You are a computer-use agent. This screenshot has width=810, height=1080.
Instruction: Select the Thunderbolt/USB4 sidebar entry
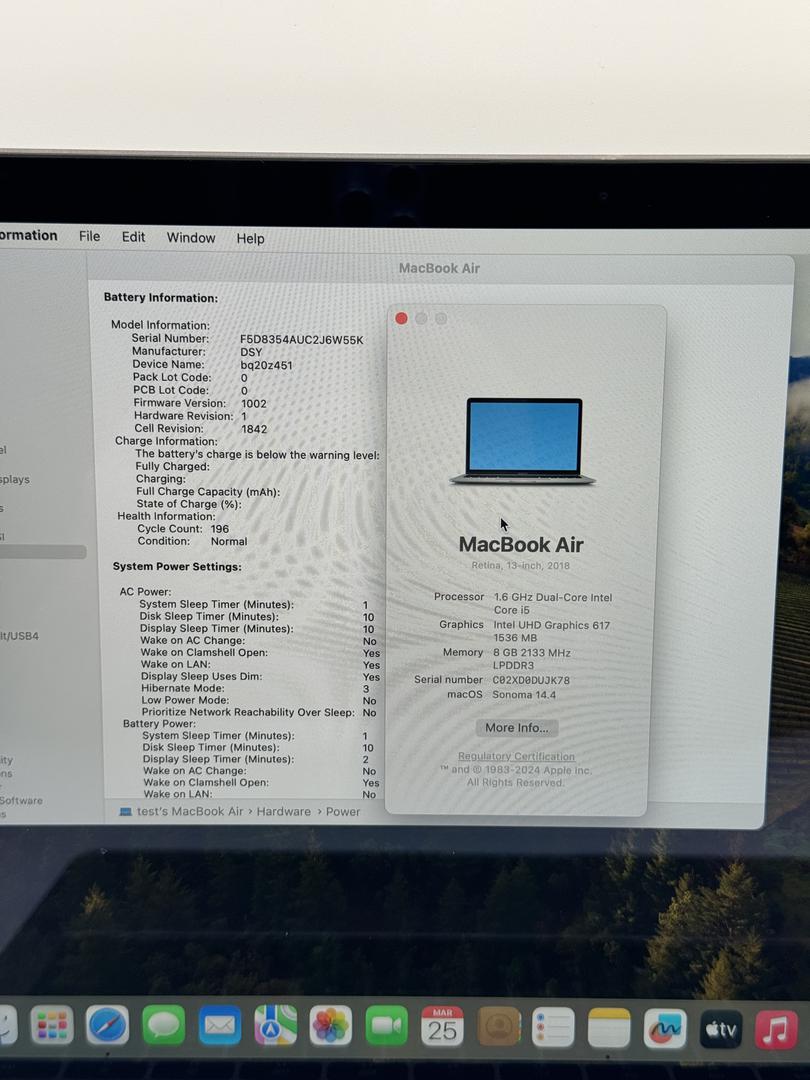tap(19, 636)
